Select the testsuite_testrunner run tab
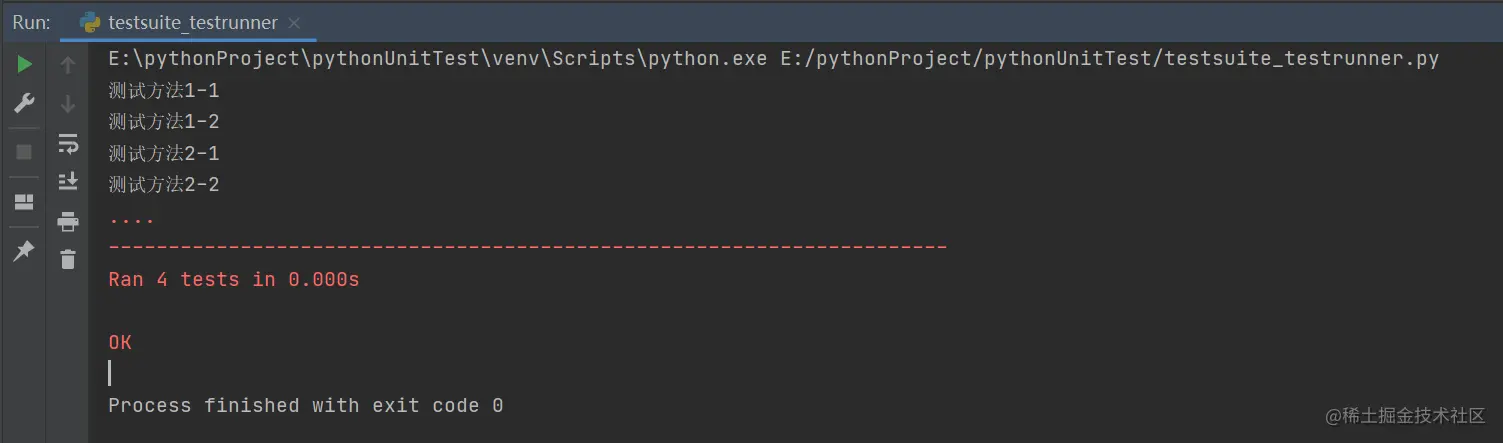The image size is (1503, 443). pos(180,22)
